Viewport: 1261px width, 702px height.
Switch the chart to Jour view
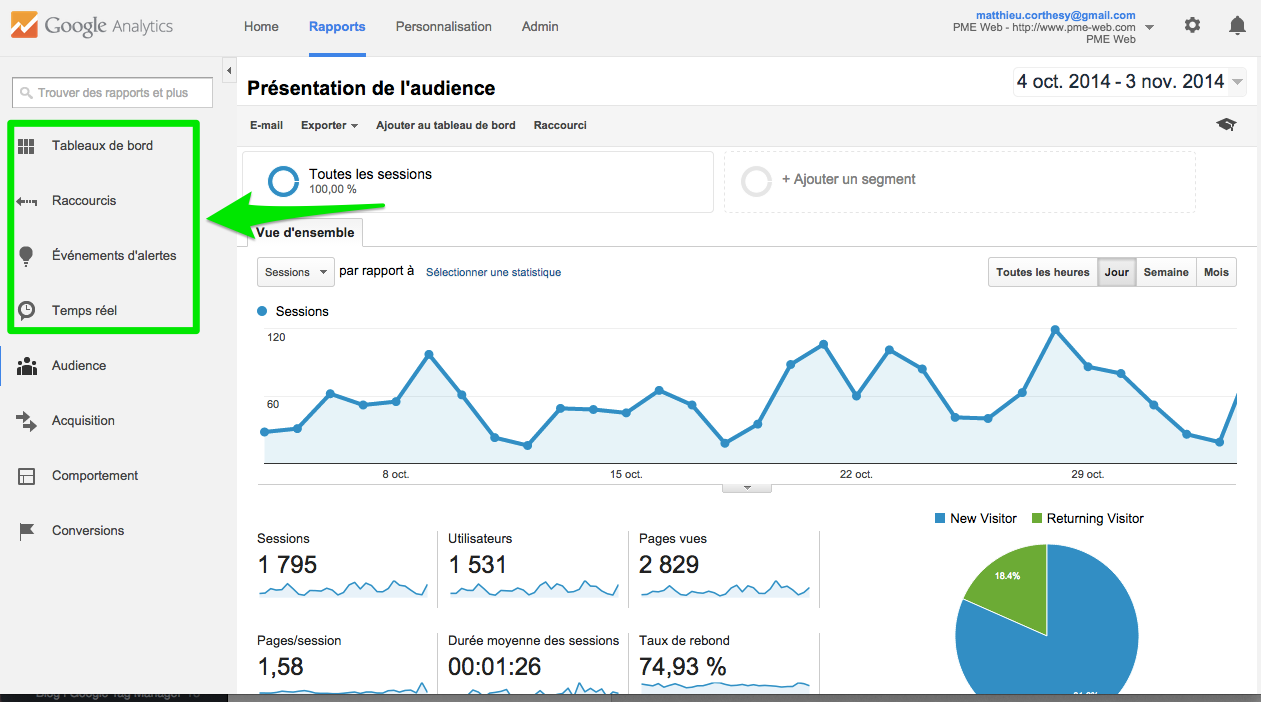pos(1117,272)
